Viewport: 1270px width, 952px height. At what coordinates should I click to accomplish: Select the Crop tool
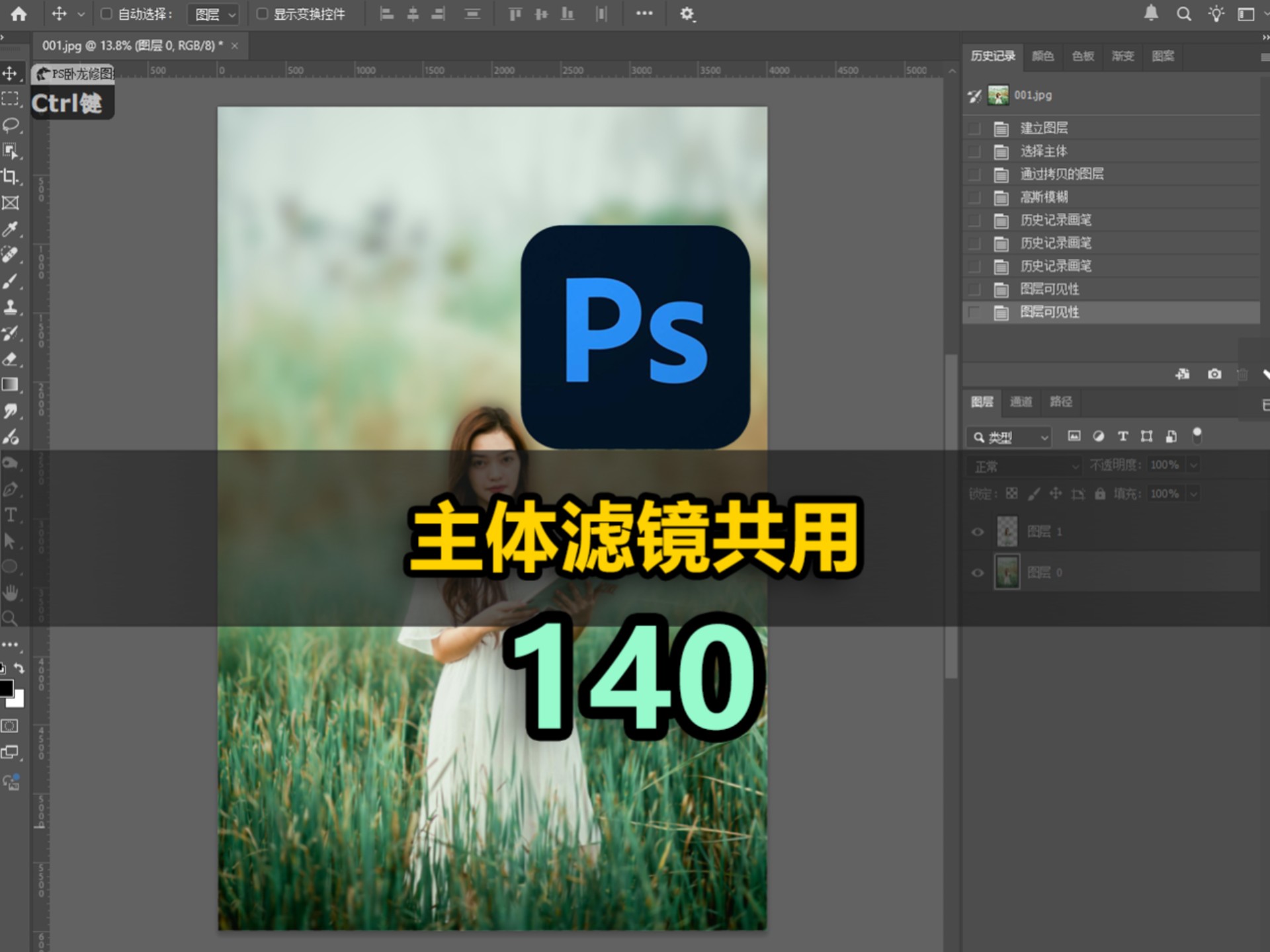11,178
